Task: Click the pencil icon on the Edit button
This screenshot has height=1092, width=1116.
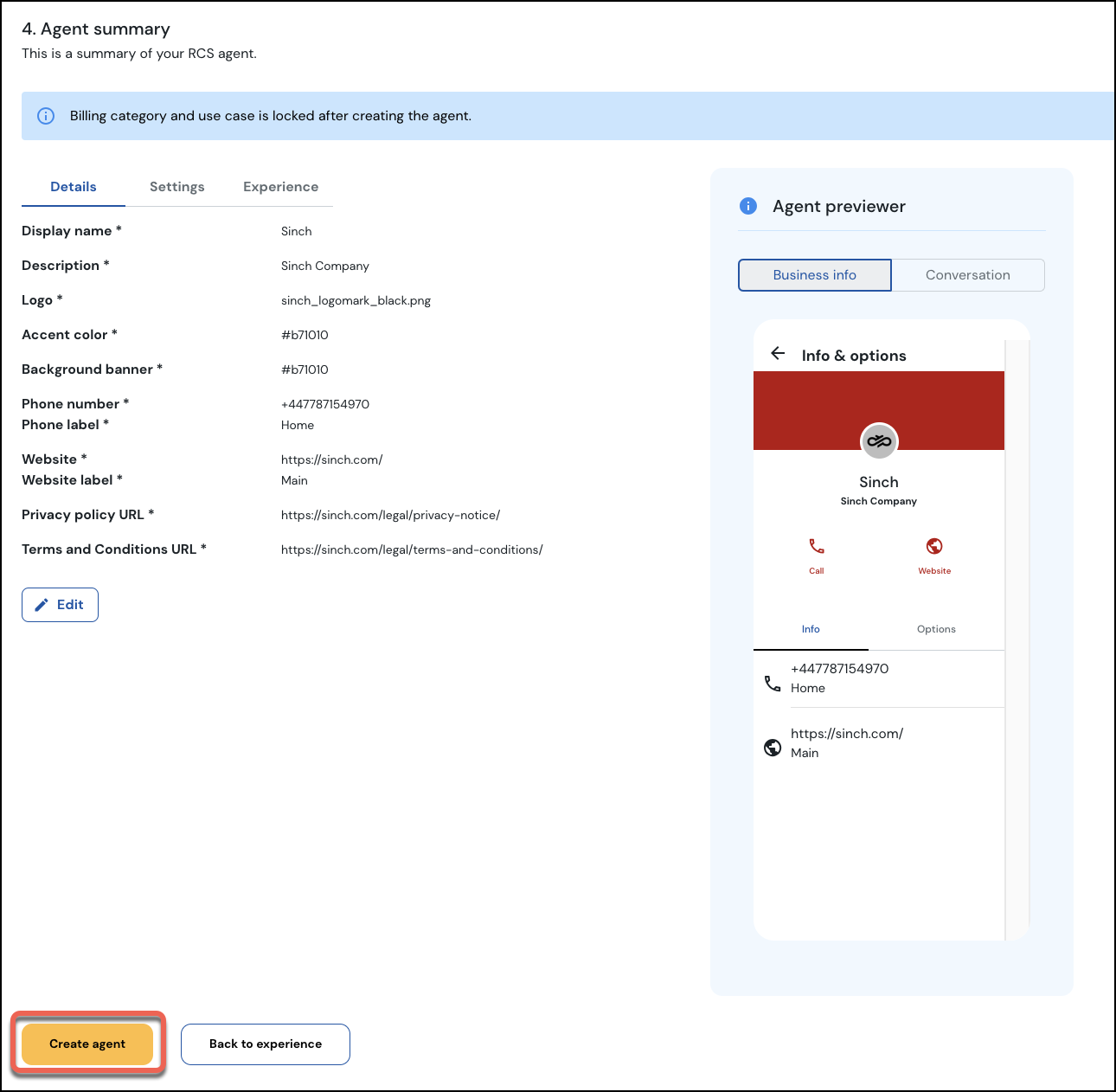Action: pos(42,604)
